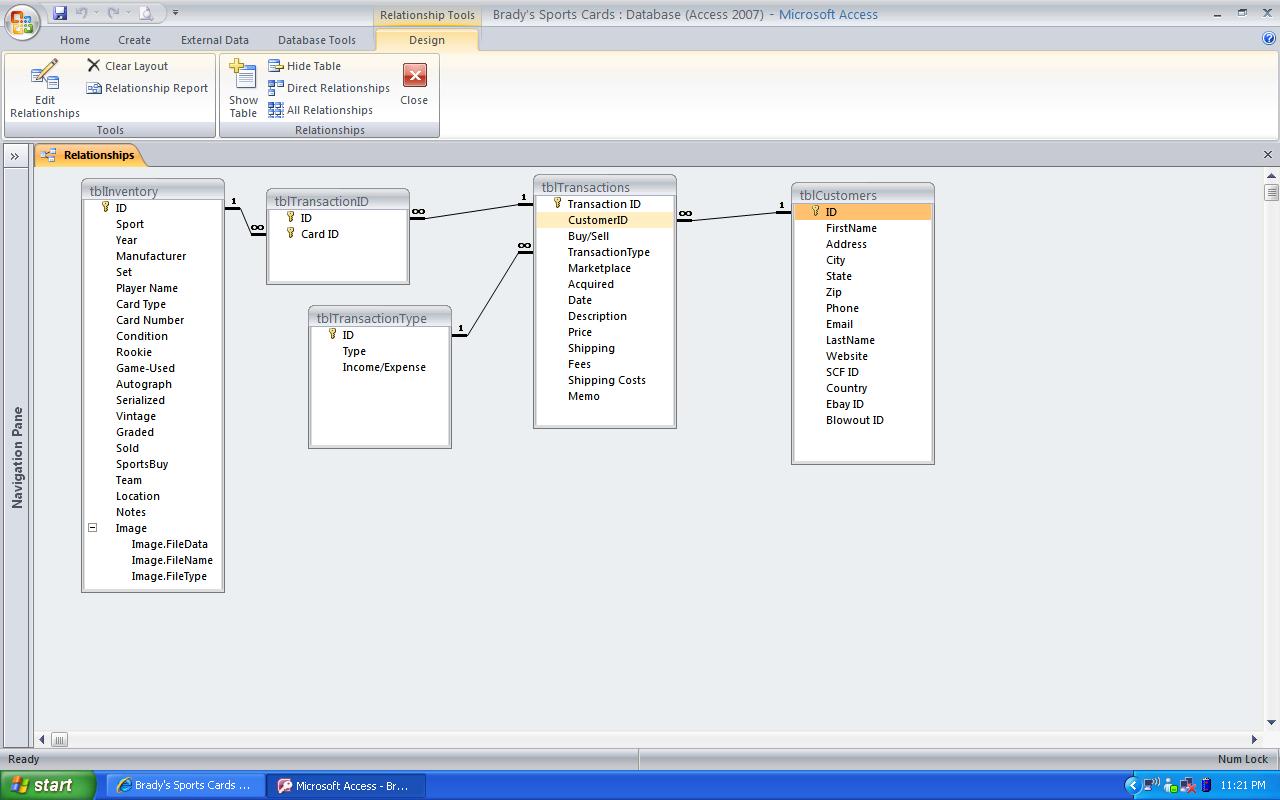Select the CustomerID field in tblTransactions

pyautogui.click(x=605, y=220)
